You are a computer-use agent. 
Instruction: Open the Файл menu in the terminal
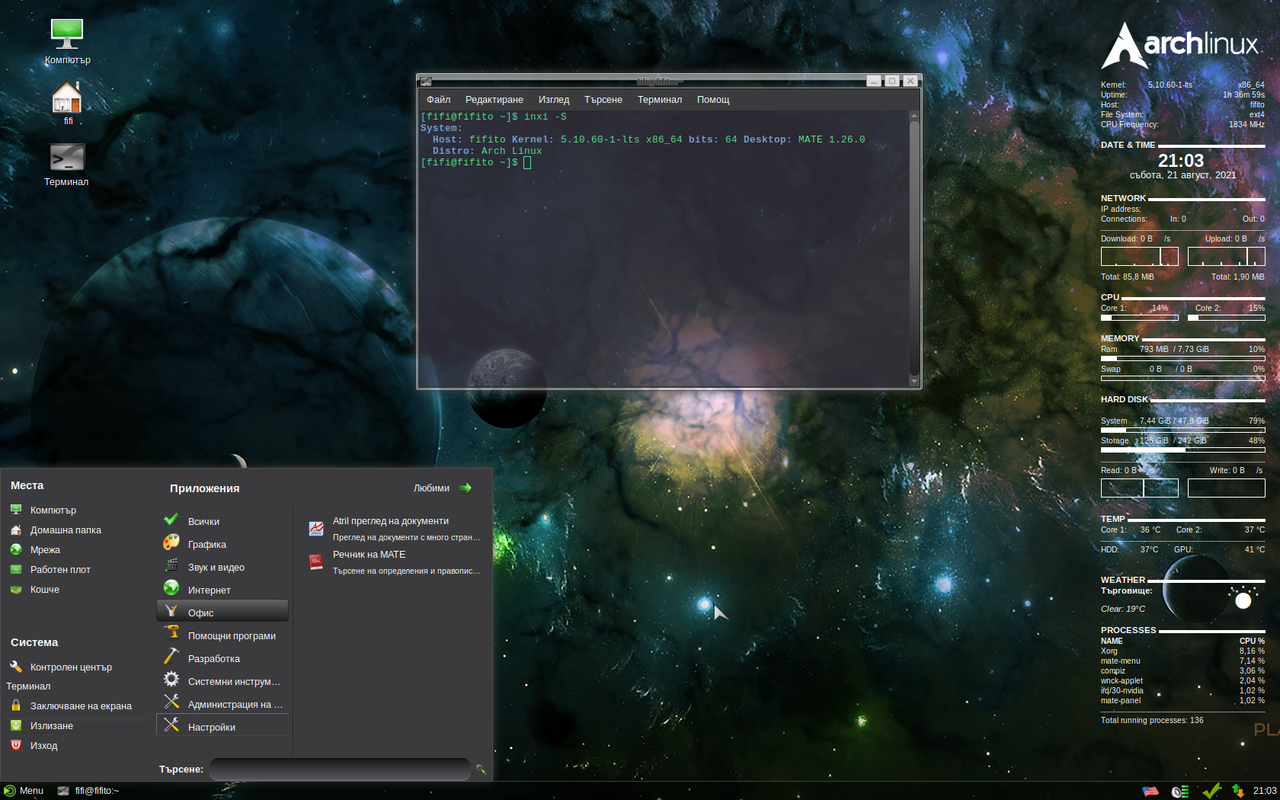[x=438, y=100]
